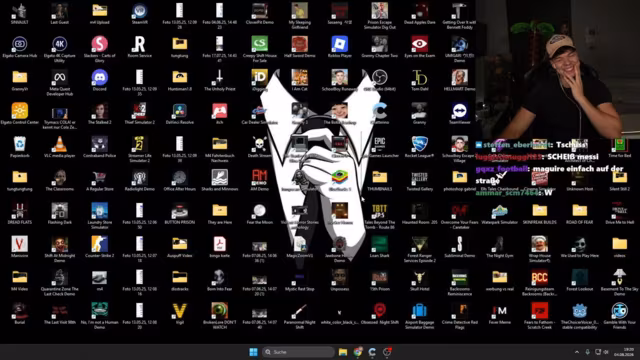
Task: Open the taskbar volume control
Action: pyautogui.click(x=606, y=352)
